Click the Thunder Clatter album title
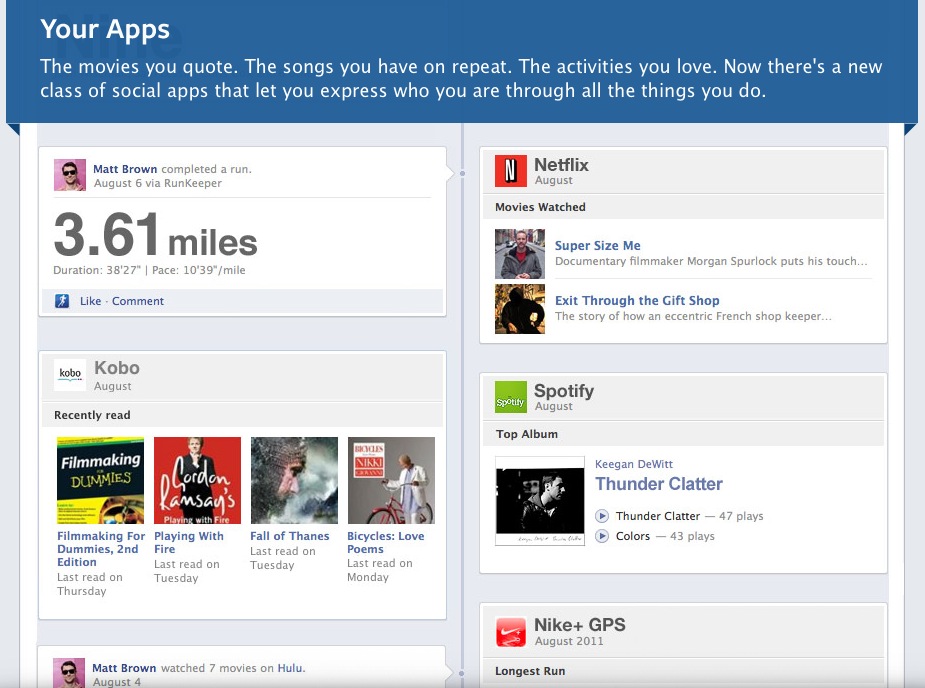The image size is (925, 688). pyautogui.click(x=658, y=484)
